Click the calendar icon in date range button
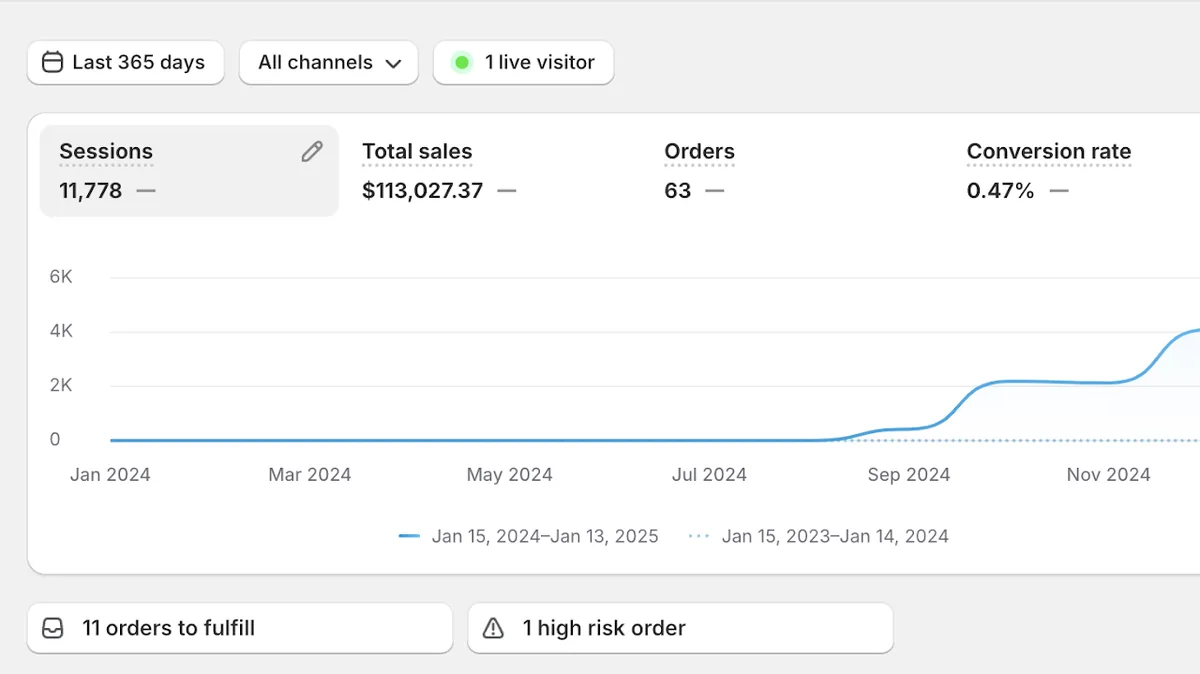Screen dimensions: 1200x674 (x=52, y=62)
